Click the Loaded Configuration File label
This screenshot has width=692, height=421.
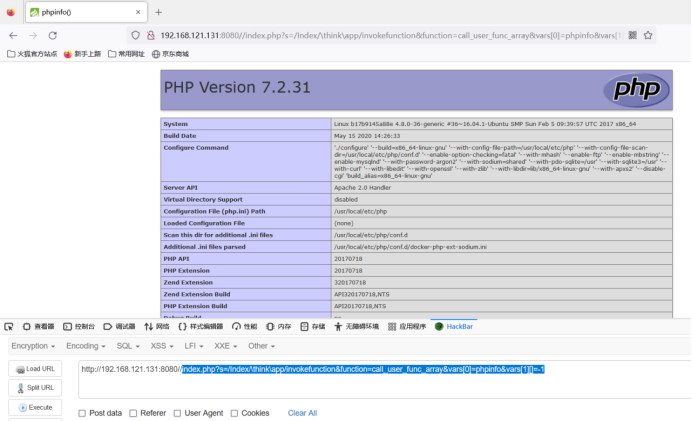pos(204,223)
